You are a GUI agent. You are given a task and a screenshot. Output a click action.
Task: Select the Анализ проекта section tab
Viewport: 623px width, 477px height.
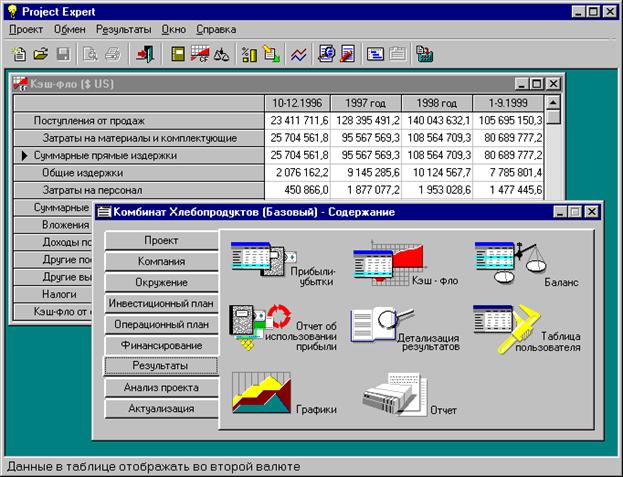coord(160,387)
